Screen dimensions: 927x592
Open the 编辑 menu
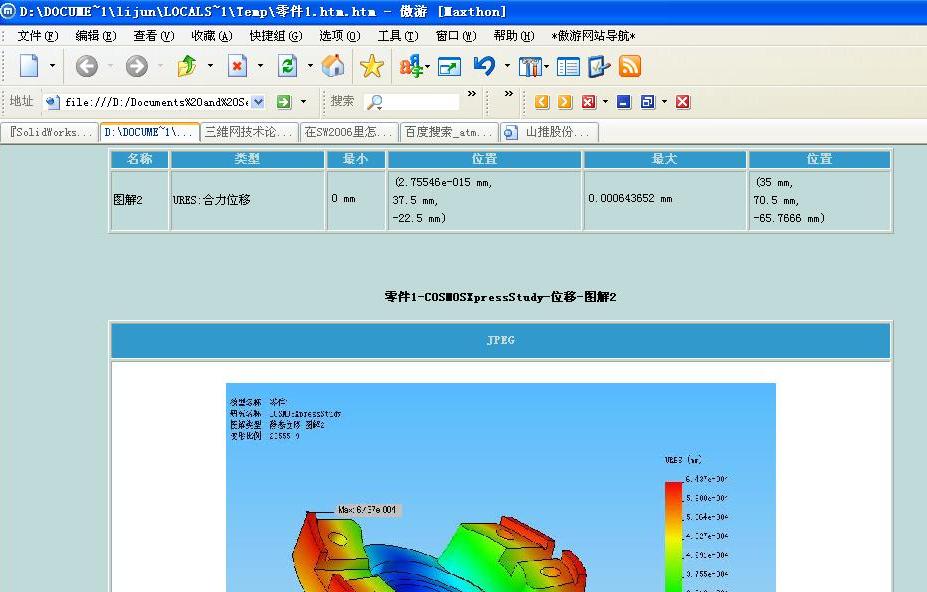pyautogui.click(x=96, y=36)
